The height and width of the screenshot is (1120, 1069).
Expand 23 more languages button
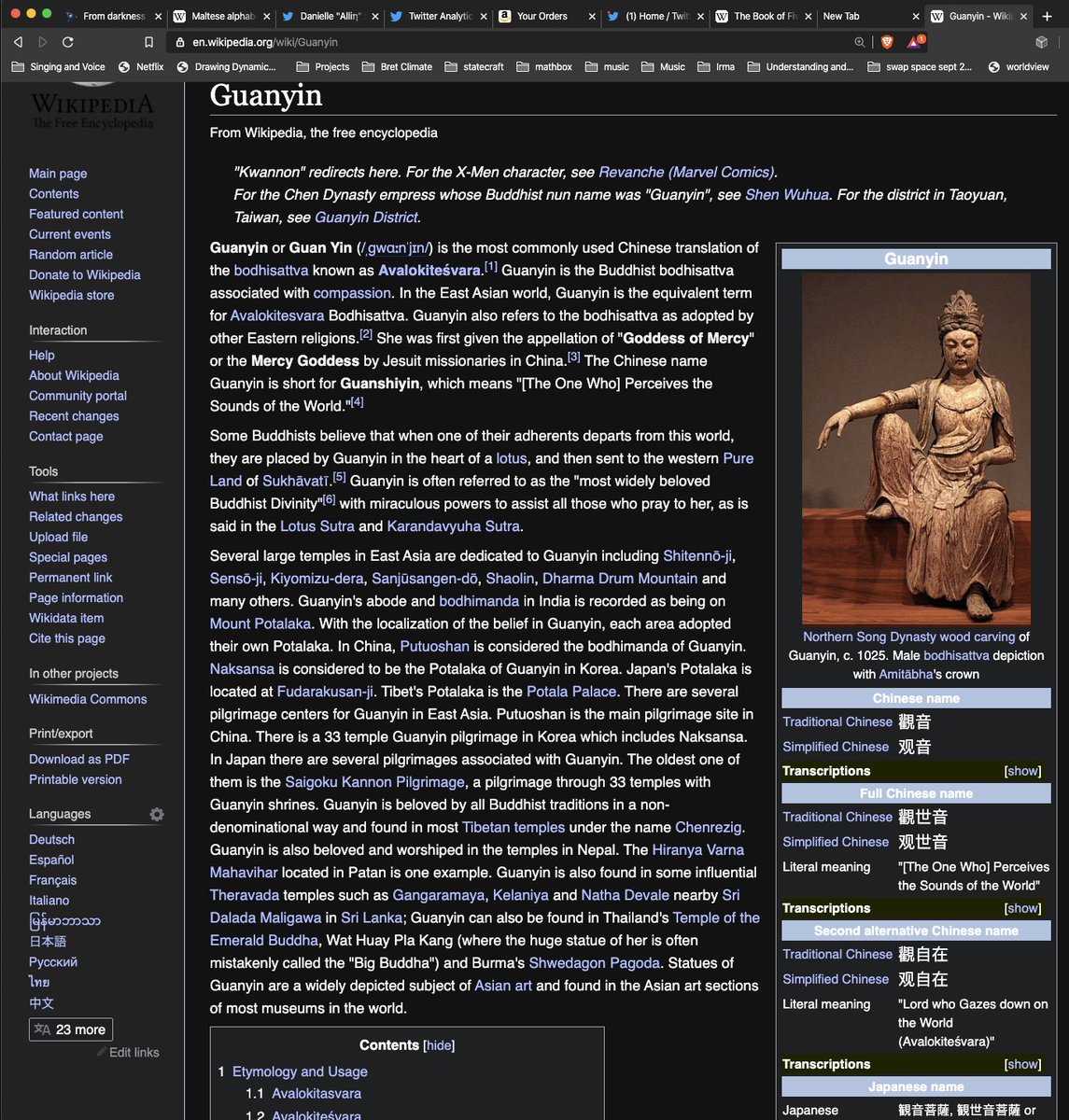click(x=71, y=1029)
